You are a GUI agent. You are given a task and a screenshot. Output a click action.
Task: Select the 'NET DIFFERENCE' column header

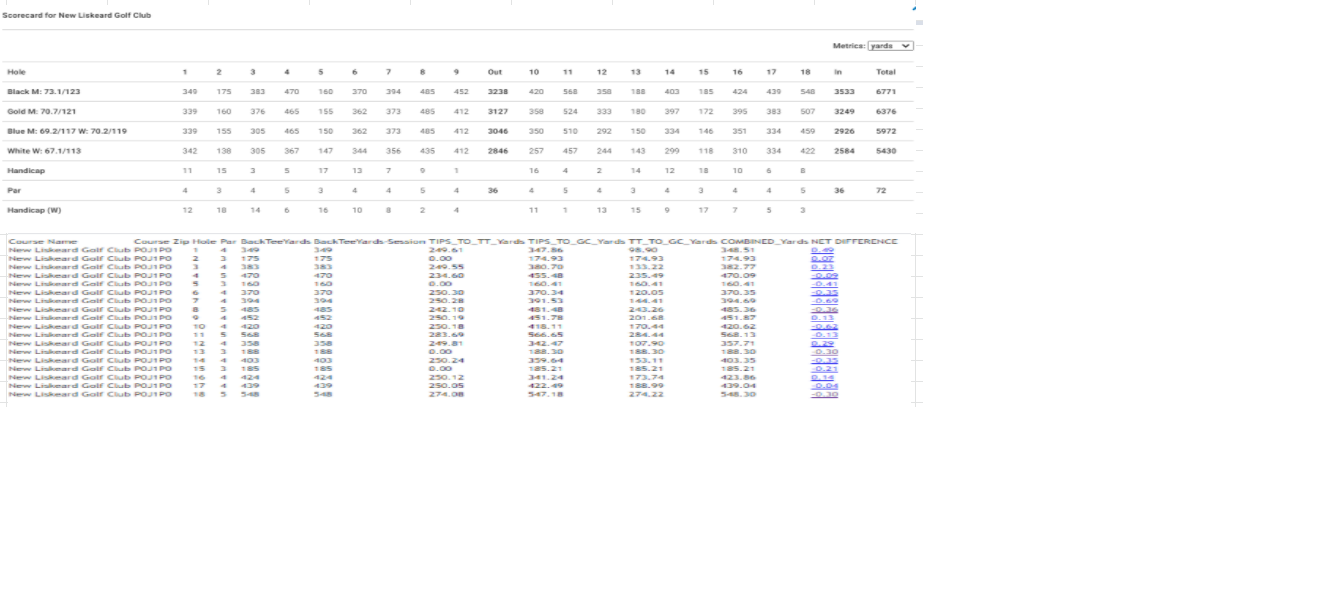tap(855, 241)
